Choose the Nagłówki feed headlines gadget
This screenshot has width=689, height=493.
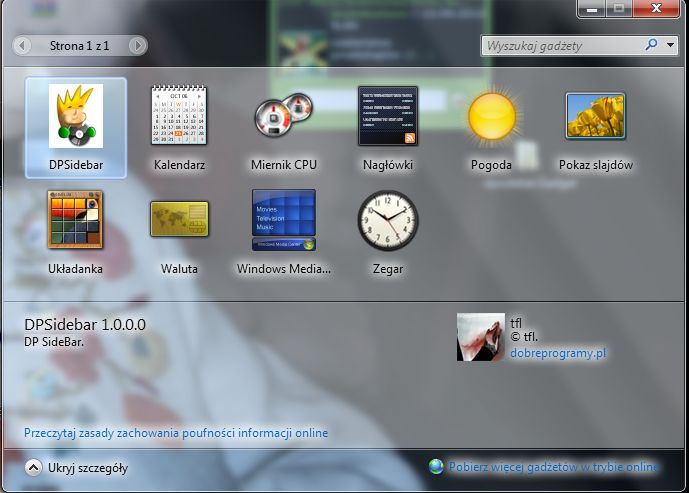[388, 116]
